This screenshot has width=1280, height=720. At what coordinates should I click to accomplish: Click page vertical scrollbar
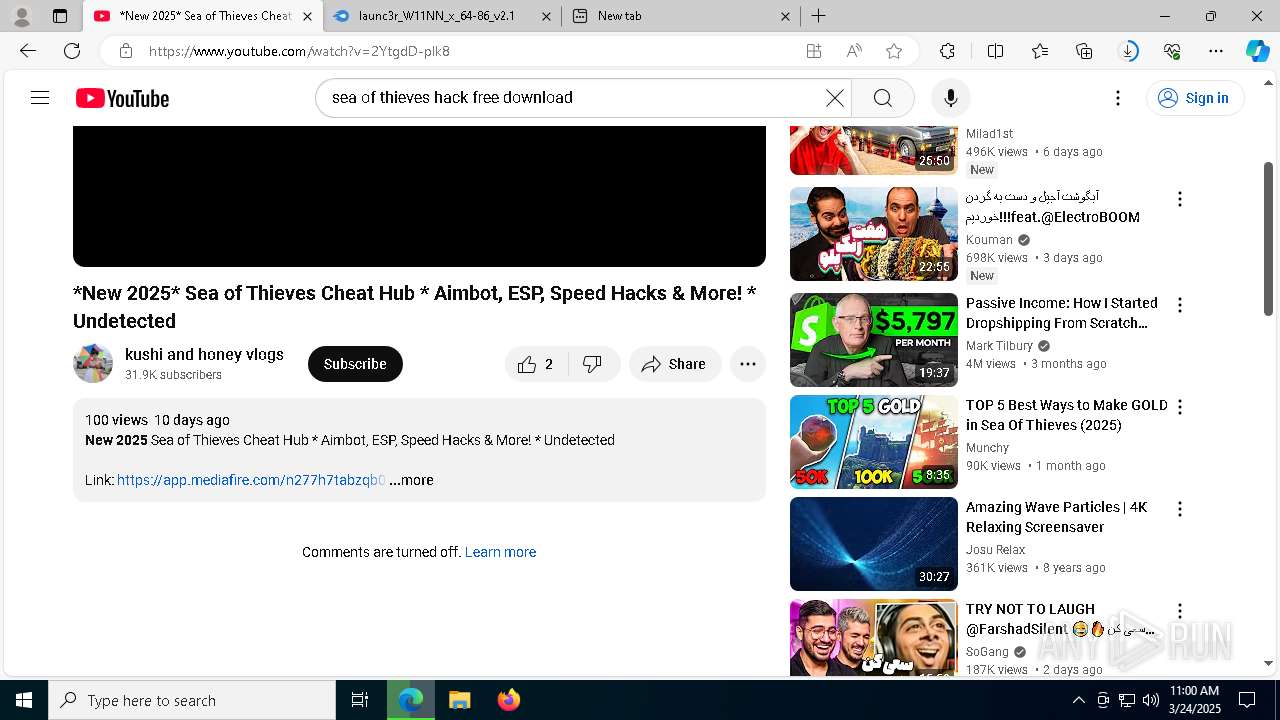(1269, 238)
